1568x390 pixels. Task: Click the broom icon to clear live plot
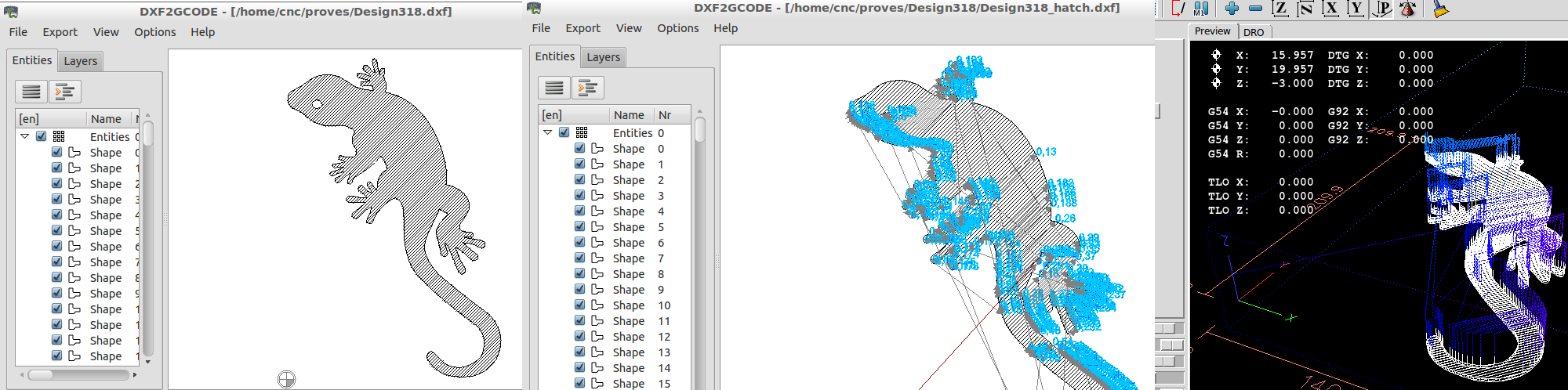[1440, 9]
